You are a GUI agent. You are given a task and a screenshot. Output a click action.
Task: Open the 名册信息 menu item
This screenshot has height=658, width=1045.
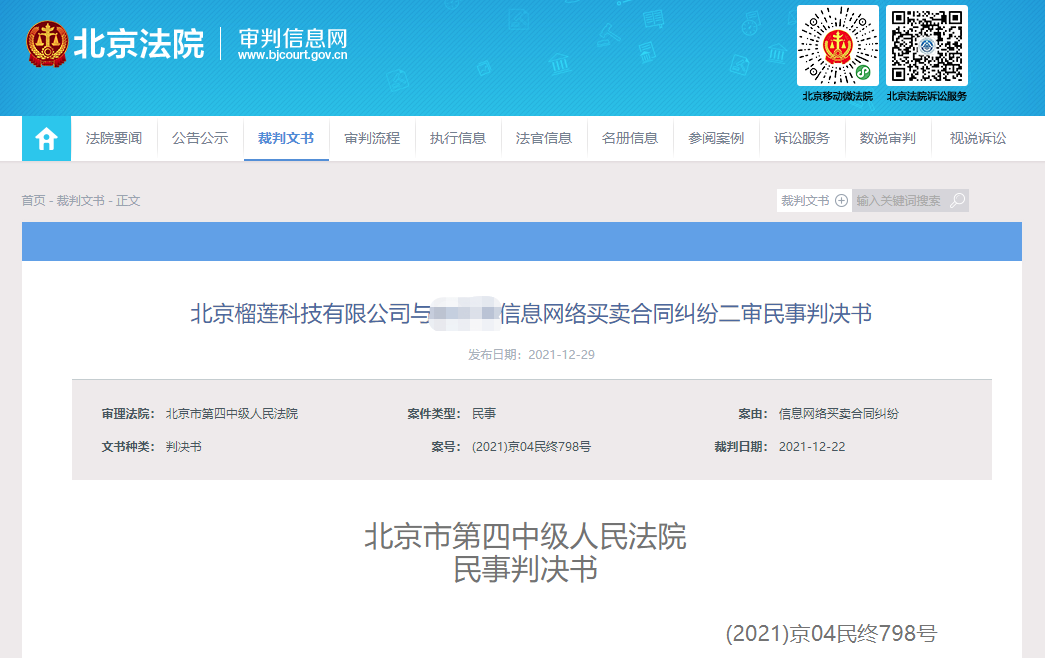[x=630, y=139]
